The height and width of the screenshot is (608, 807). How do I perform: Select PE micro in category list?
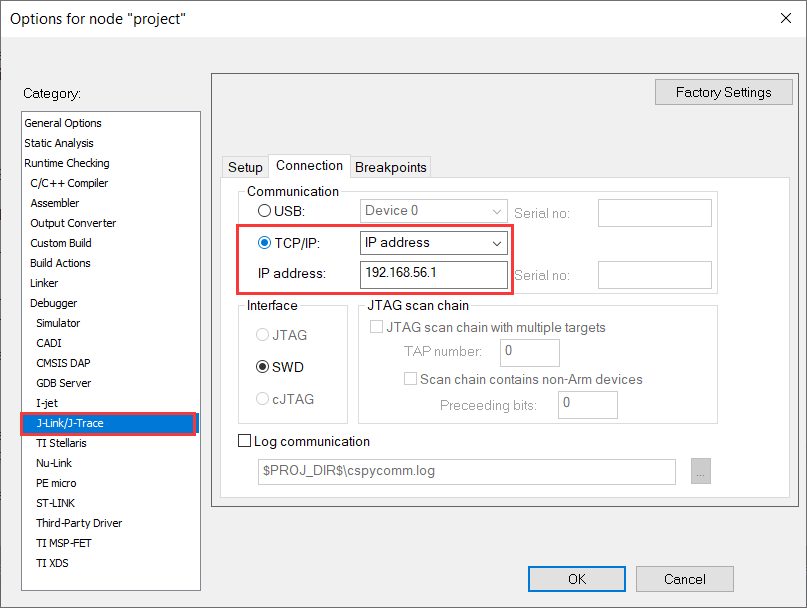pyautogui.click(x=56, y=483)
